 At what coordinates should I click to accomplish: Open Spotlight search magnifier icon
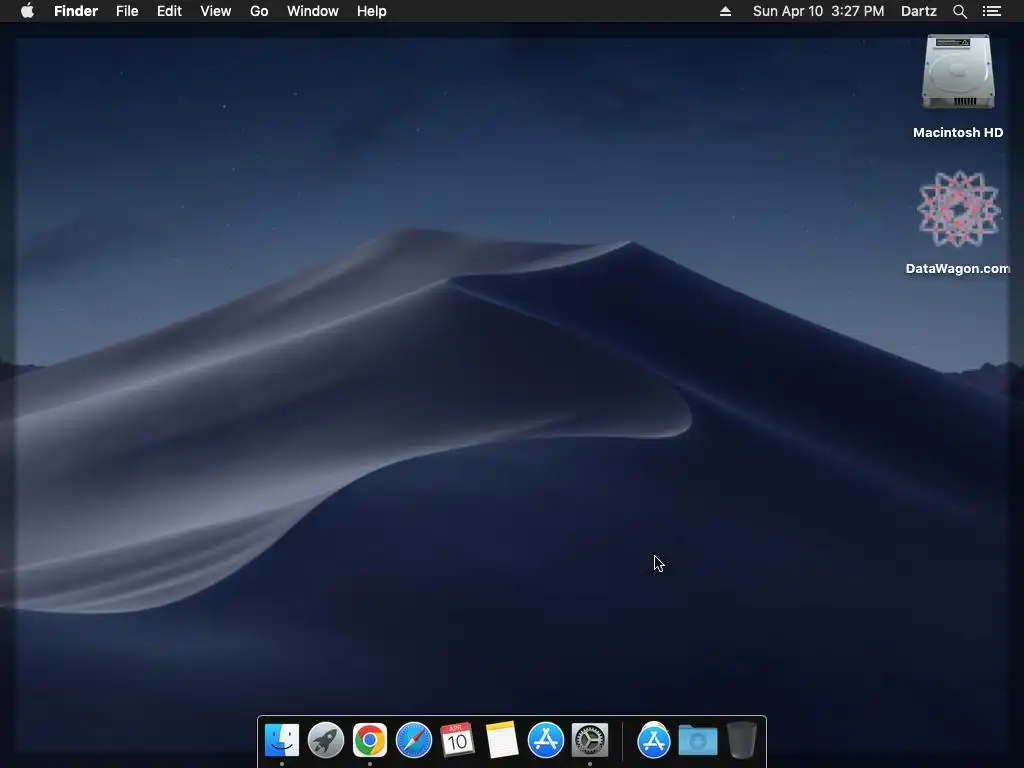coord(959,11)
